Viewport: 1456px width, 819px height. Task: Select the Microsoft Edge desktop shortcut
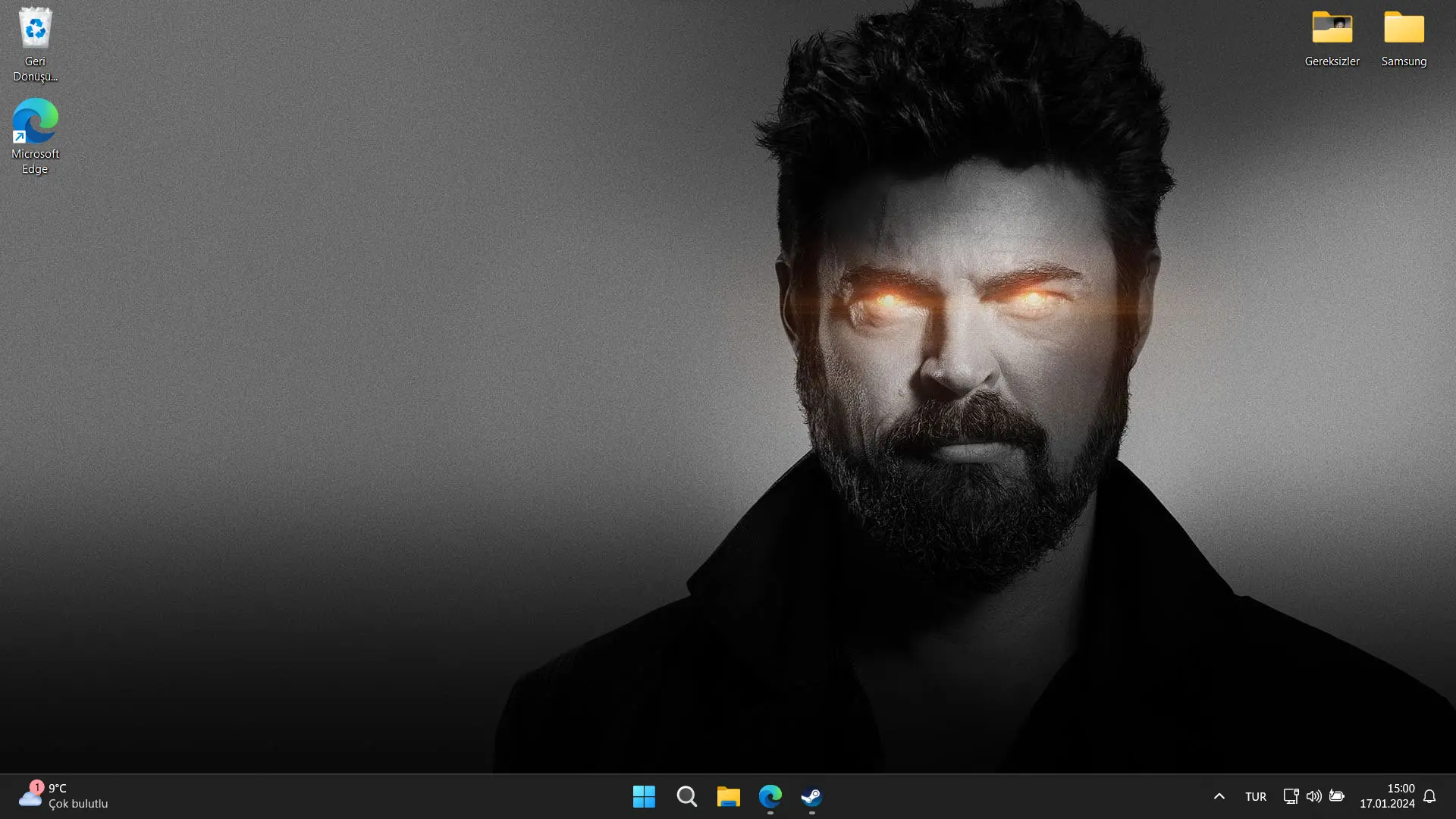click(35, 136)
